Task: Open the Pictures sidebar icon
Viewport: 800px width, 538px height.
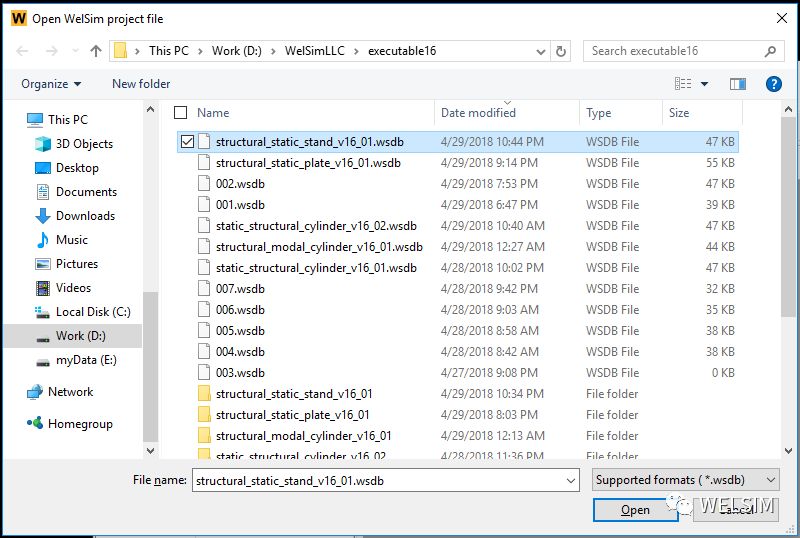Action: coord(43,264)
